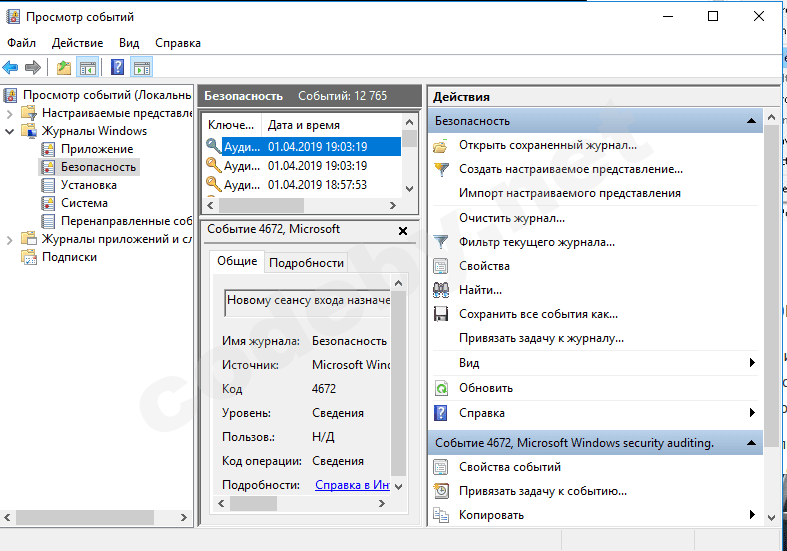Screen dimensions: 787x551
Task: Click the Свойства log properties icon
Action: tap(441, 266)
